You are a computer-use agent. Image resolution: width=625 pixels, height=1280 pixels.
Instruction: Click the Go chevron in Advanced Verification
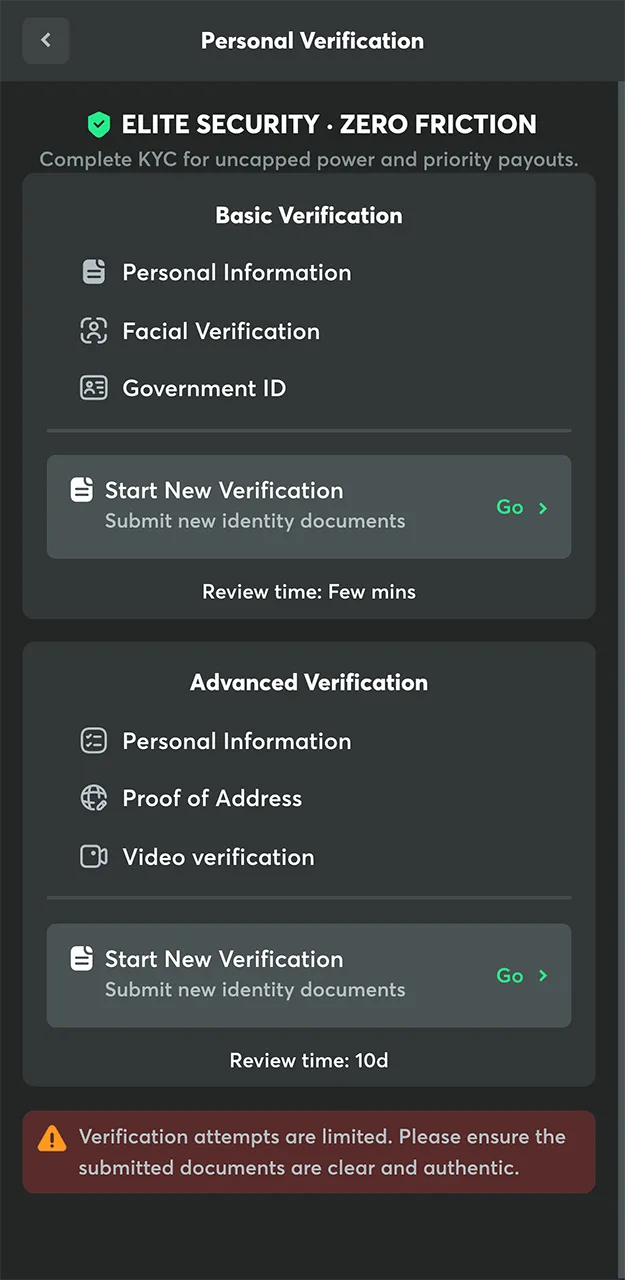pyautogui.click(x=543, y=976)
